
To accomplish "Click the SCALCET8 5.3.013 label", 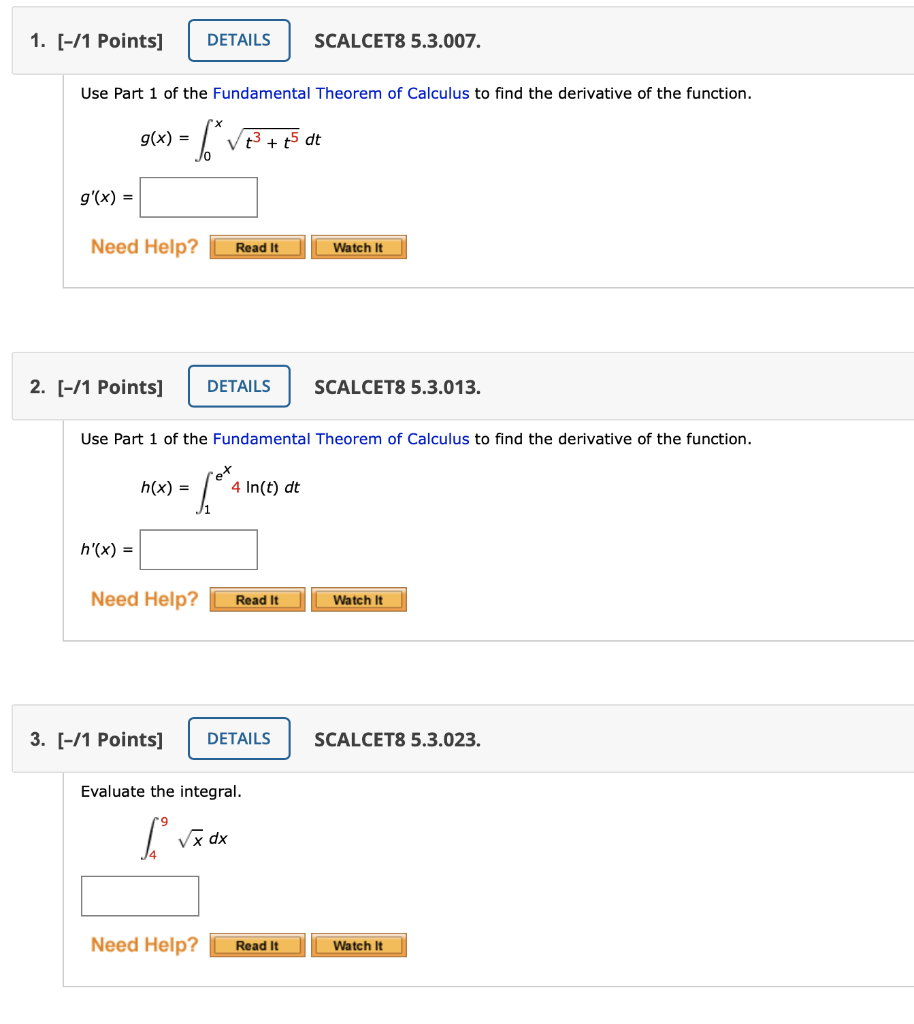I will 397,387.
